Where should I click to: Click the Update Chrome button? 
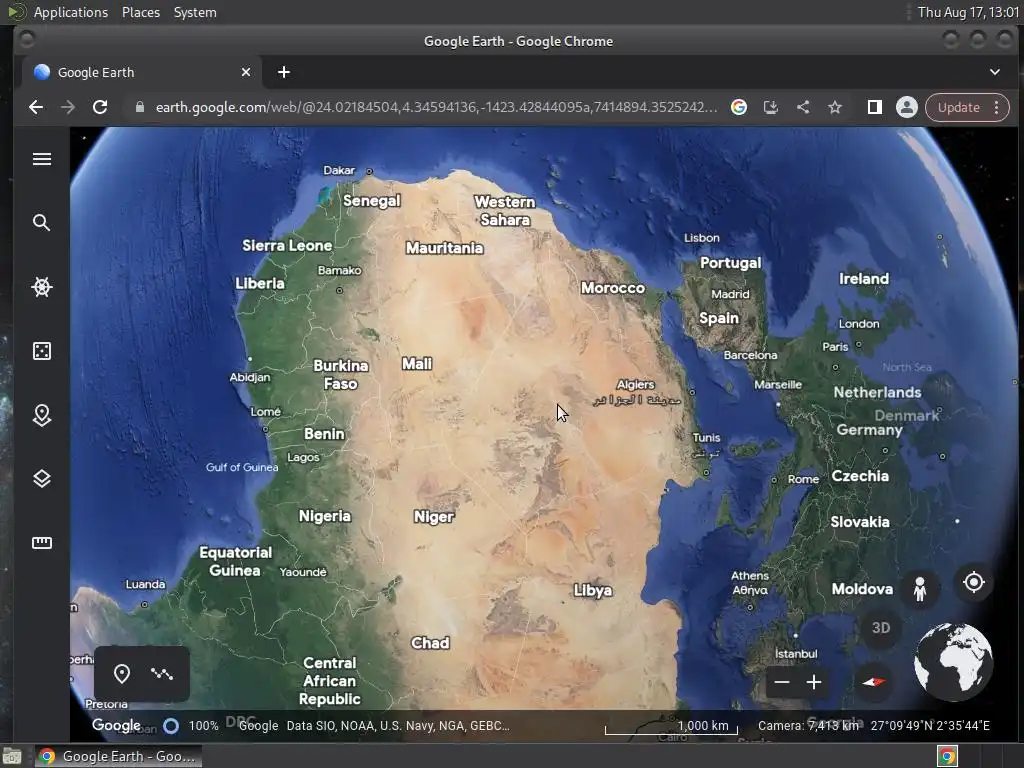[958, 107]
